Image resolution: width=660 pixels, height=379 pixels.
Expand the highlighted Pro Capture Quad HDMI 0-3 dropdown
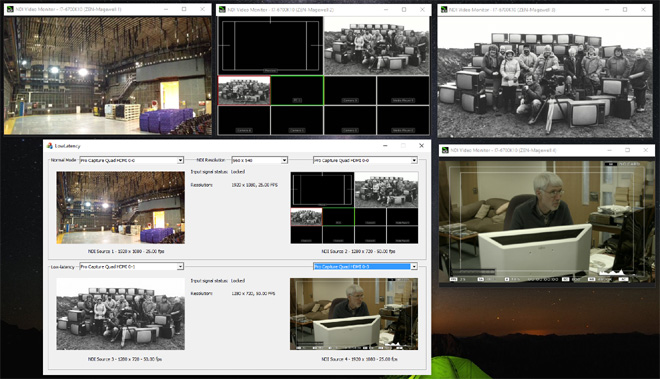[365, 266]
